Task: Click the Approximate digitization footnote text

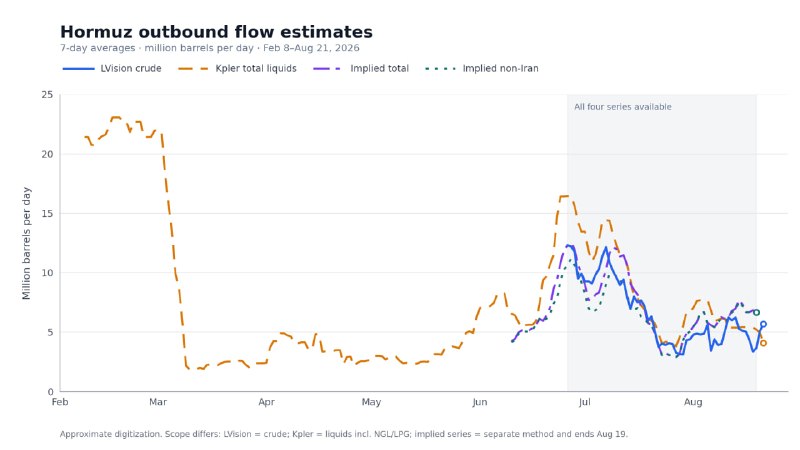Action: click(344, 434)
